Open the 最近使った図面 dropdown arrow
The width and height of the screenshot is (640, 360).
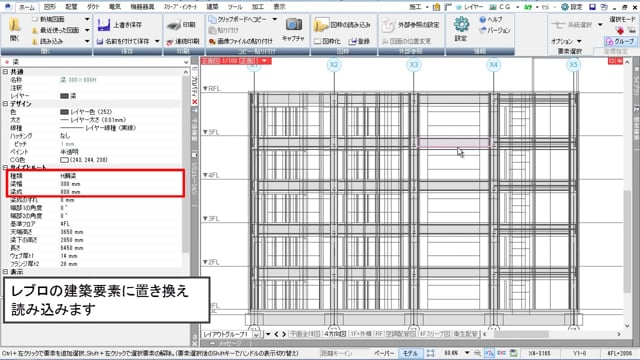pos(87,30)
